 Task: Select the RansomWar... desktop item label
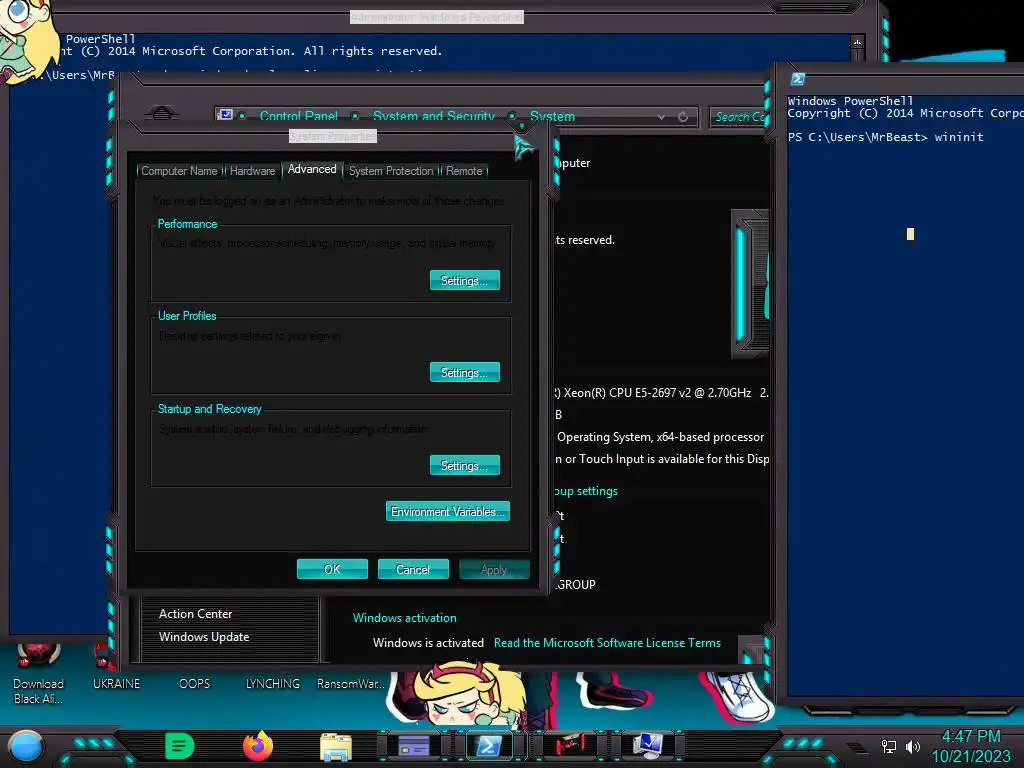point(351,684)
